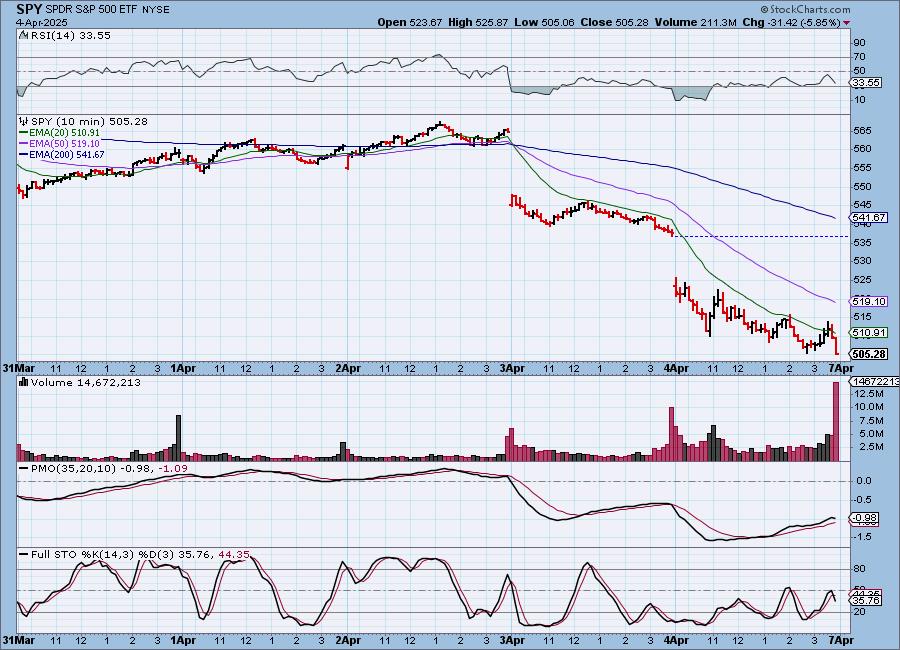
Task: Click 4Apr on the price panel time axis
Action: 676,368
